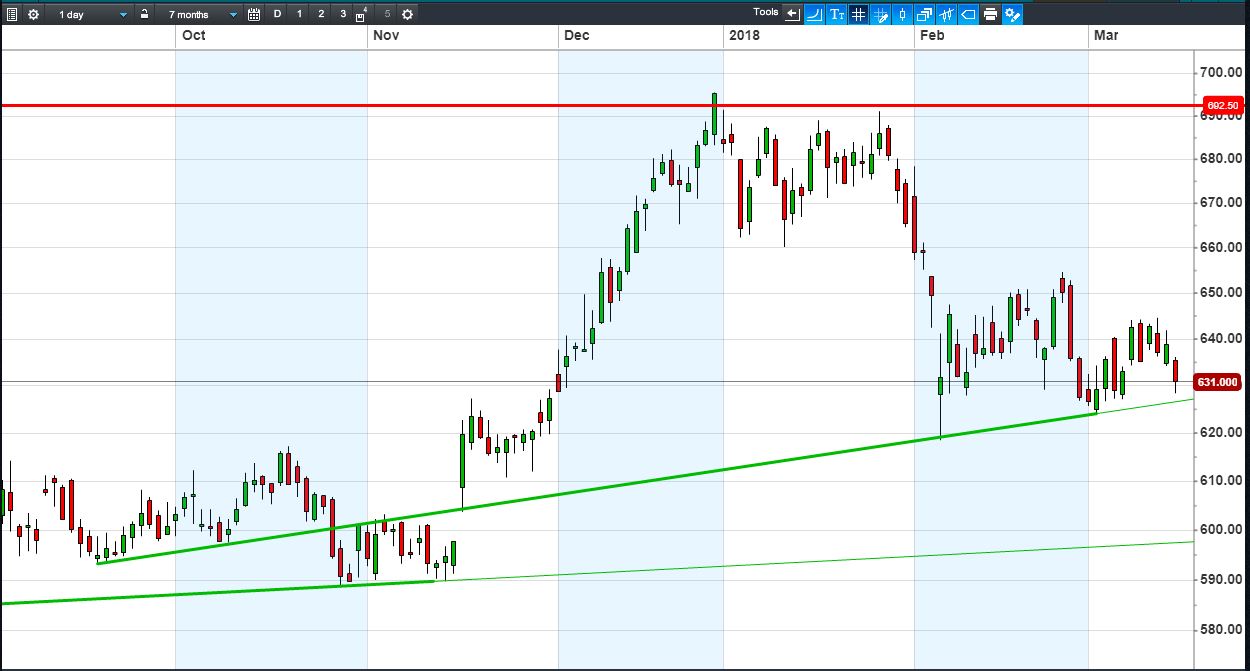The height and width of the screenshot is (671, 1250).
Task: Open drawing settings gear-pencil icon
Action: pos(1013,14)
